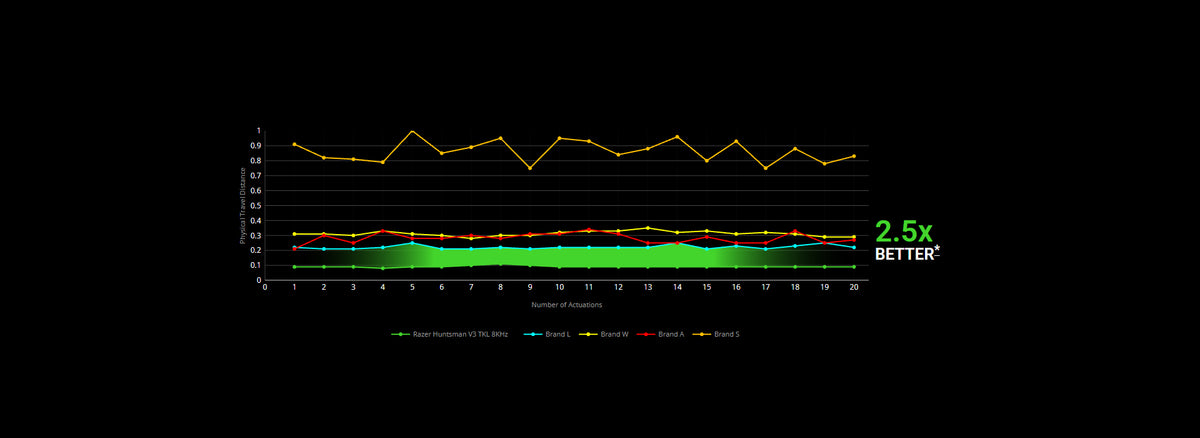
Task: Select Brand S peak point at actuation 5
Action: click(x=412, y=131)
